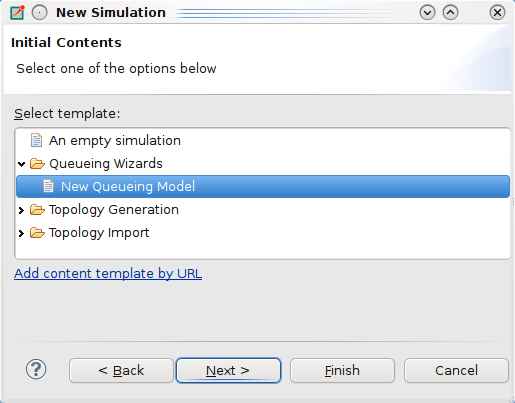Viewport: 515px width, 403px height.
Task: Select the New Queueing Model template
Action: pyautogui.click(x=263, y=186)
